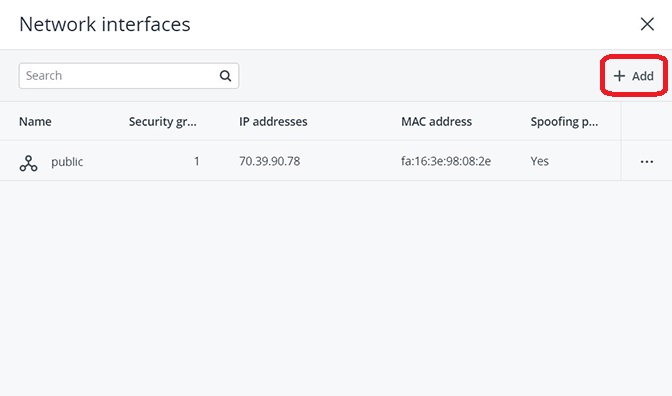The image size is (672, 396).
Task: Sort by the Security groups column header
Action: click(162, 122)
